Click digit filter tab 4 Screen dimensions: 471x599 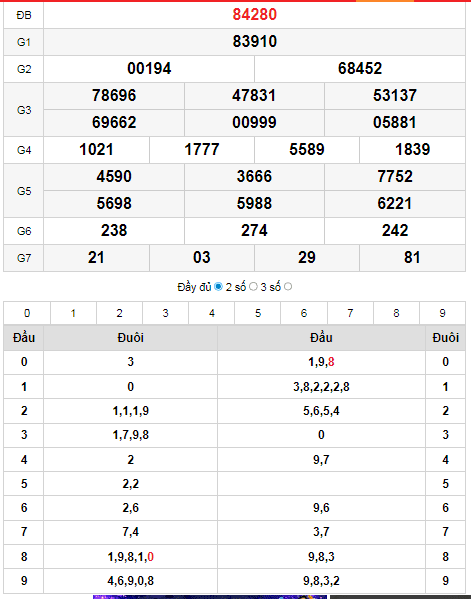212,313
